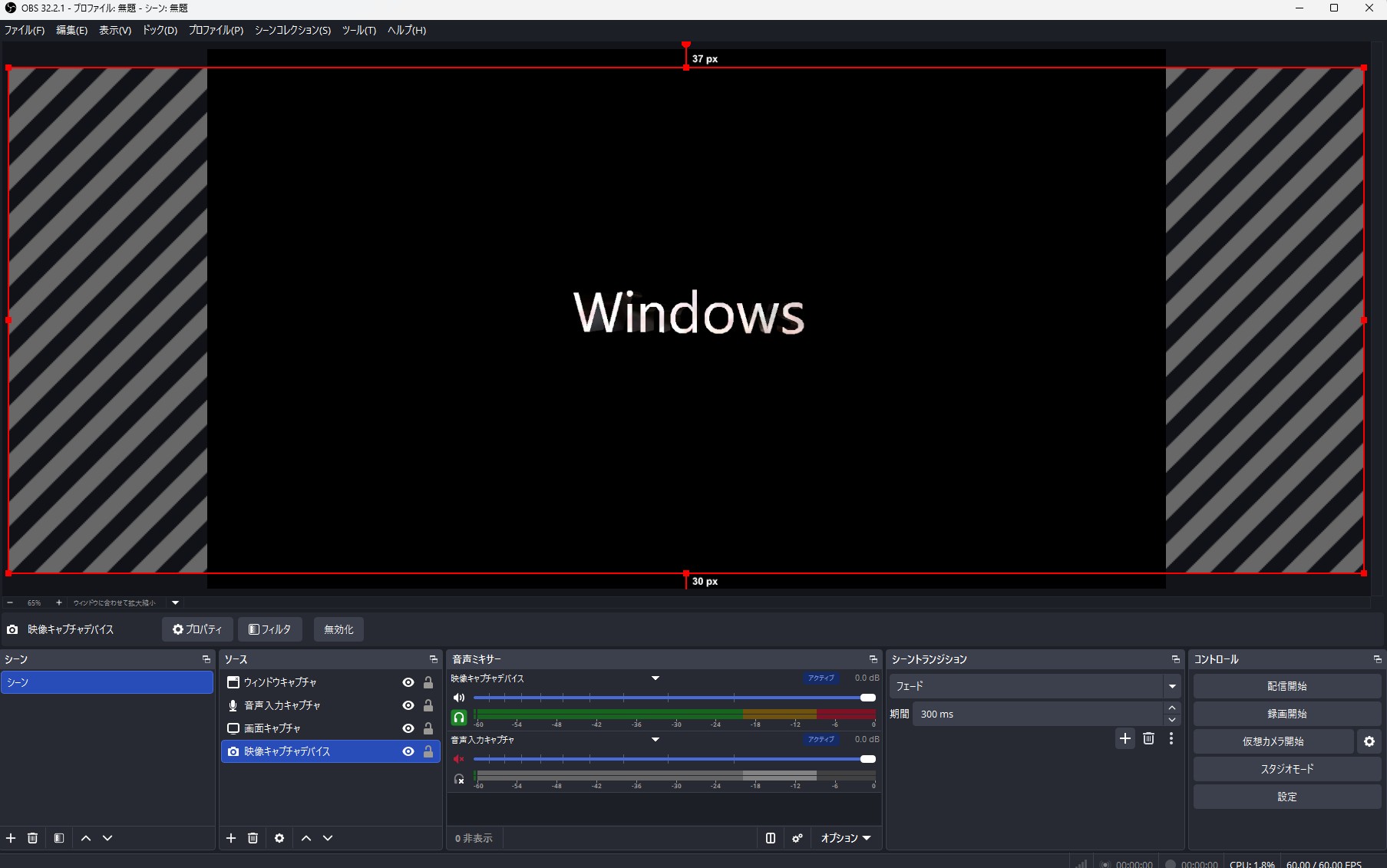Select the シーン item in scenes list
The width and height of the screenshot is (1387, 868).
pos(107,682)
